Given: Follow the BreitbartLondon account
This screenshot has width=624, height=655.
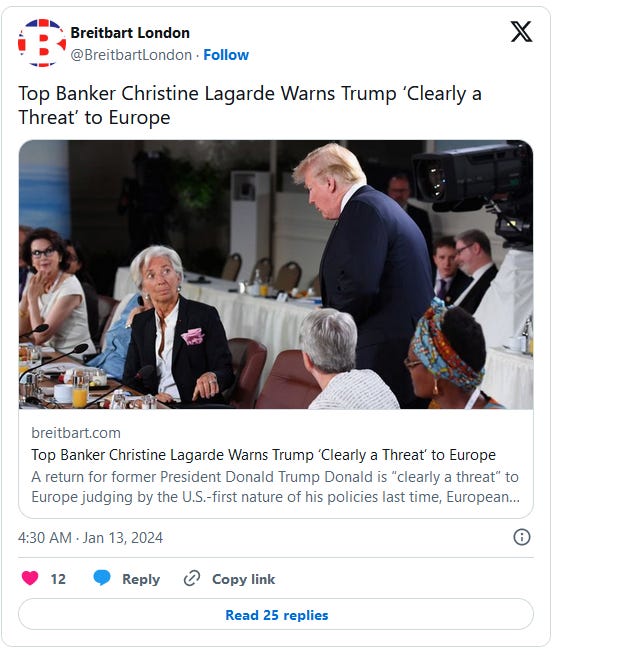Looking at the screenshot, I should (226, 55).
